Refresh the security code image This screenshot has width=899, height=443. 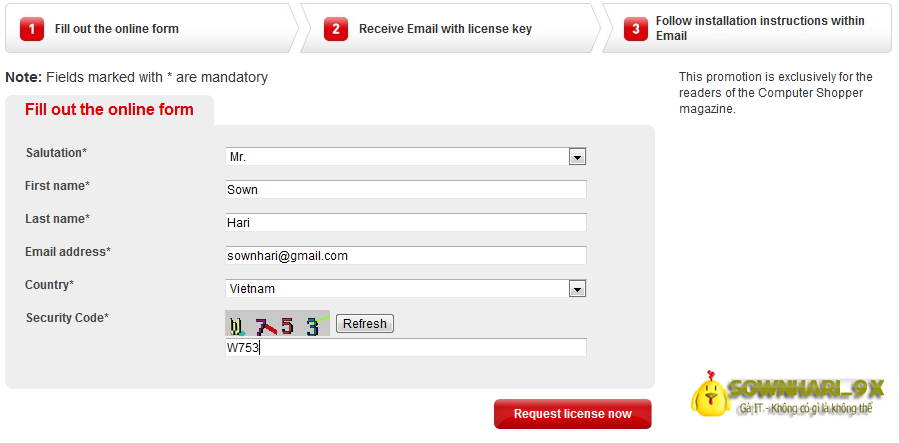(x=365, y=324)
